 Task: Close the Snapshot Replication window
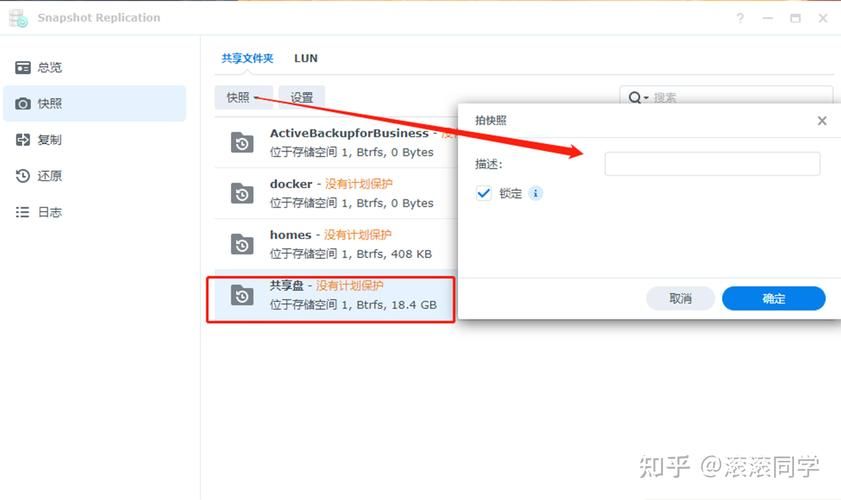(823, 18)
